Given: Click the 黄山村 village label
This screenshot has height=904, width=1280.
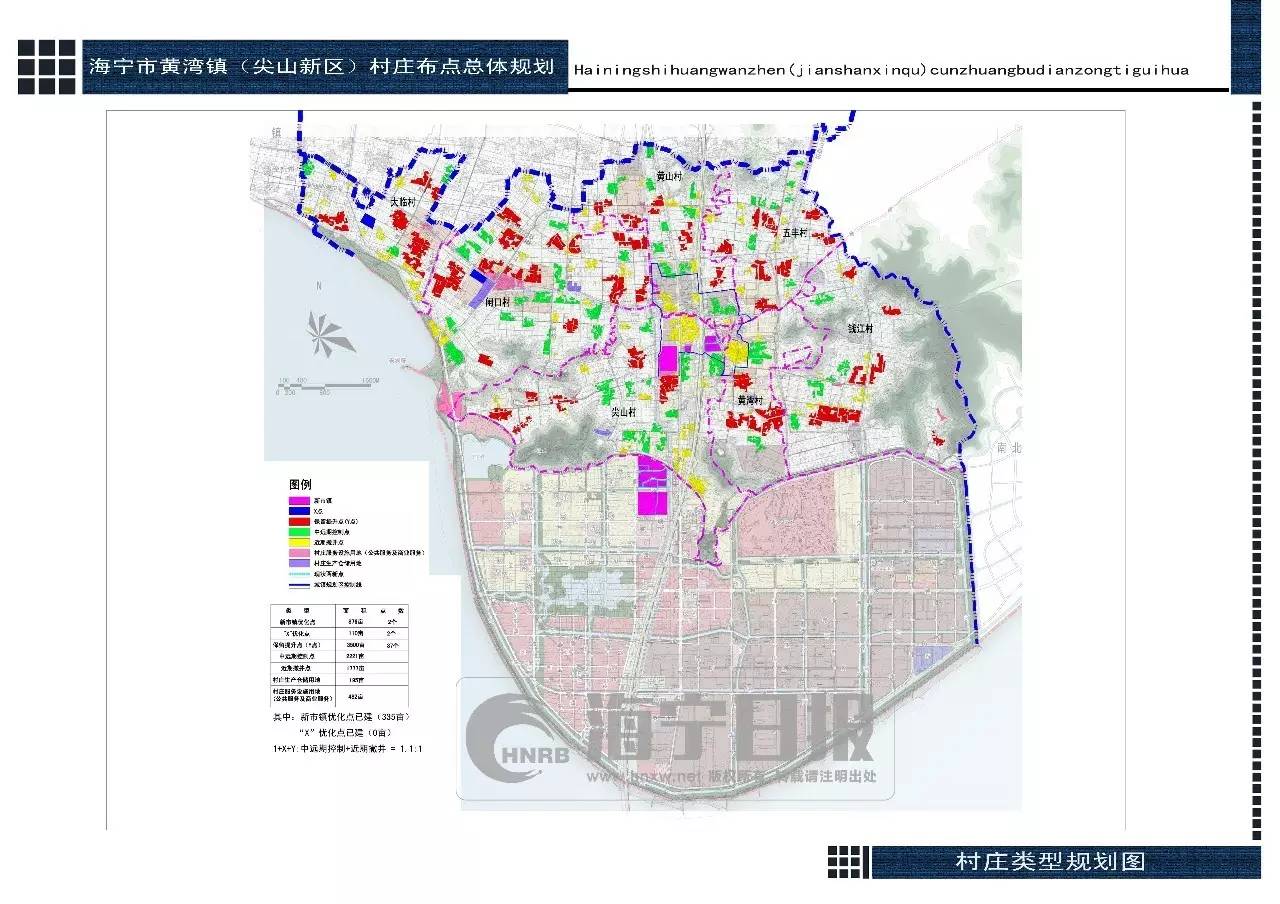Looking at the screenshot, I should click(668, 176).
